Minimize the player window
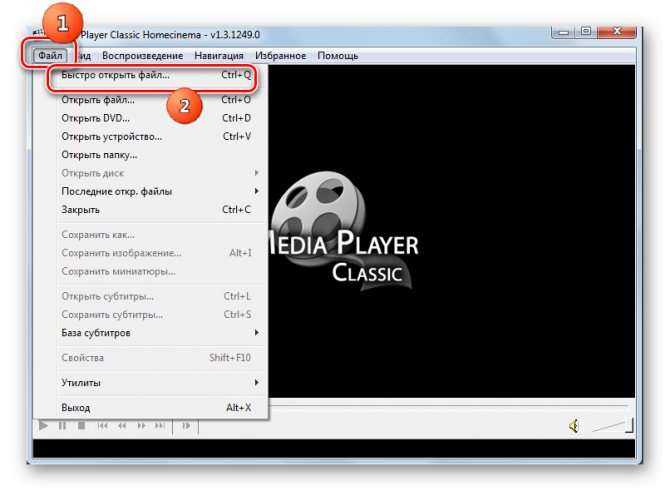 click(x=564, y=32)
